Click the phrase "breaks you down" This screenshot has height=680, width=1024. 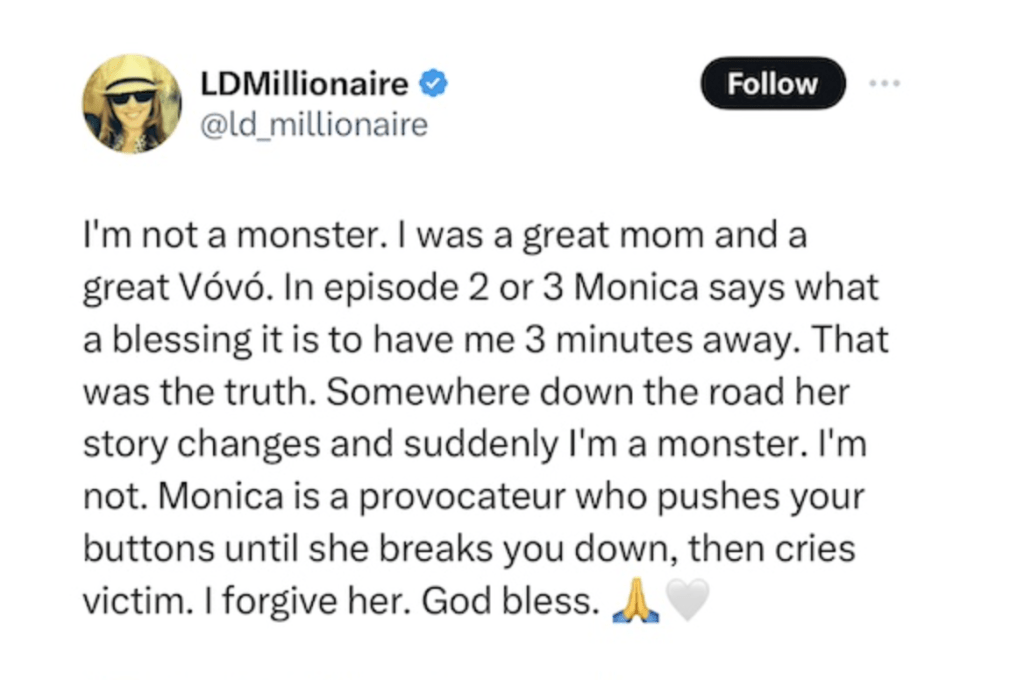click(538, 551)
